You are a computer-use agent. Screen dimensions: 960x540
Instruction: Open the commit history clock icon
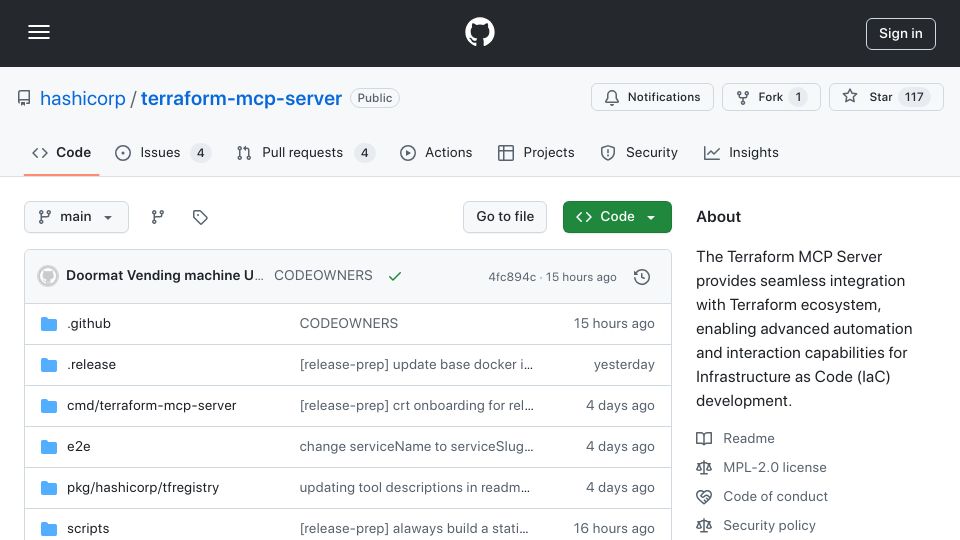[x=642, y=277]
